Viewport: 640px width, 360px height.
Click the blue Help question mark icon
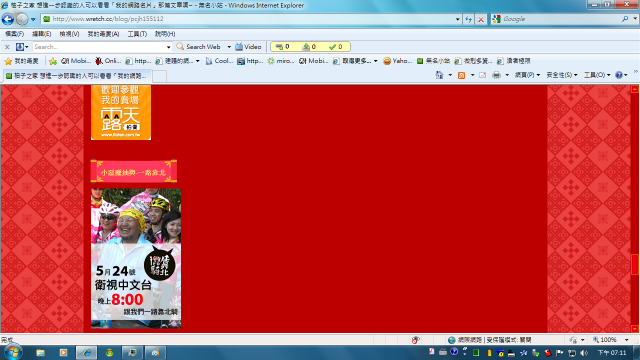point(619,75)
